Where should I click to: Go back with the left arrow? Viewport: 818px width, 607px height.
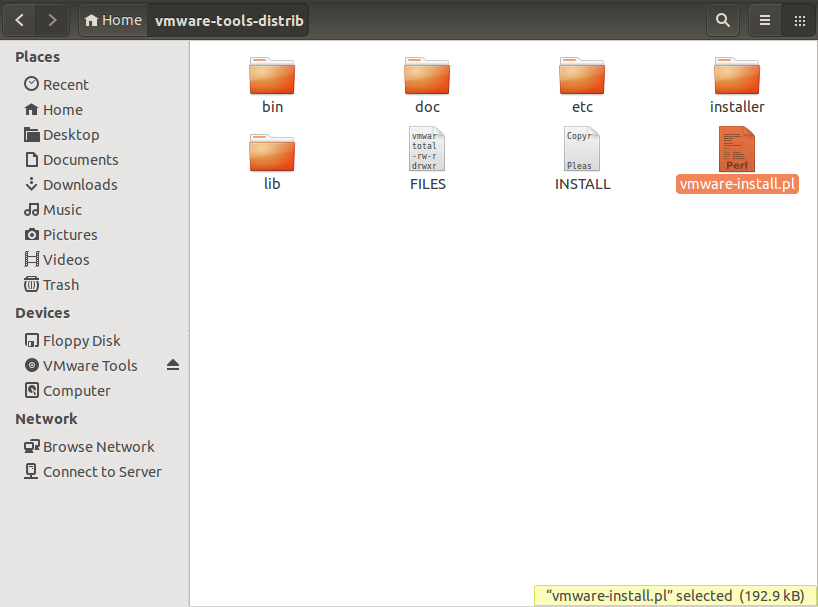coord(20,20)
